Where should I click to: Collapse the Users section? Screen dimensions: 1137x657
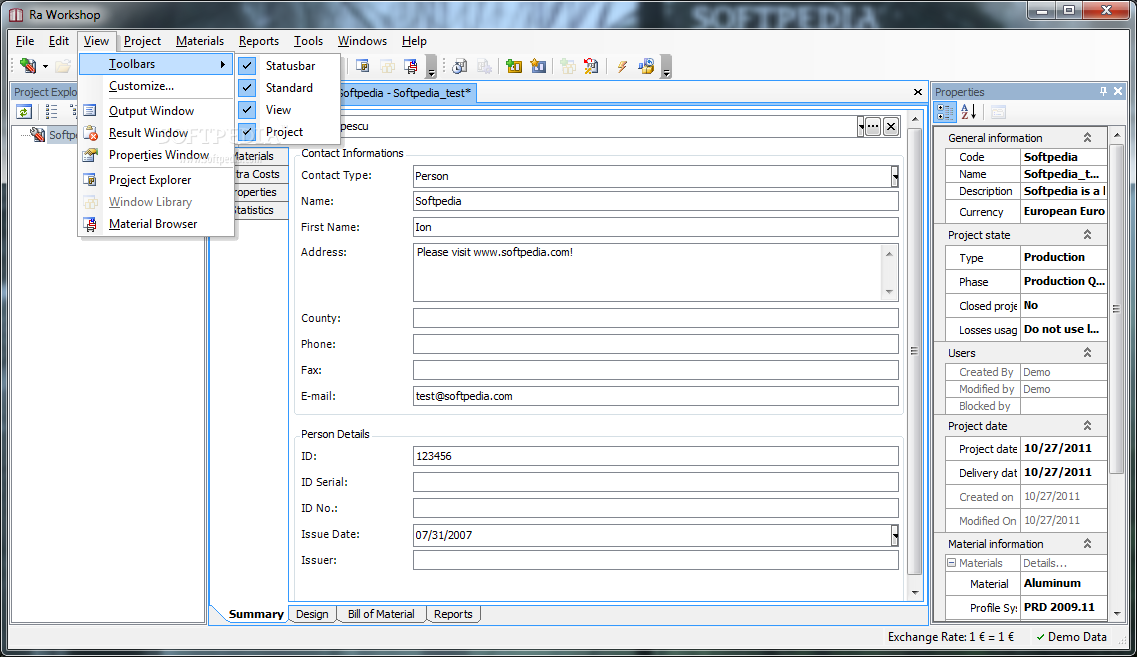pos(1087,352)
